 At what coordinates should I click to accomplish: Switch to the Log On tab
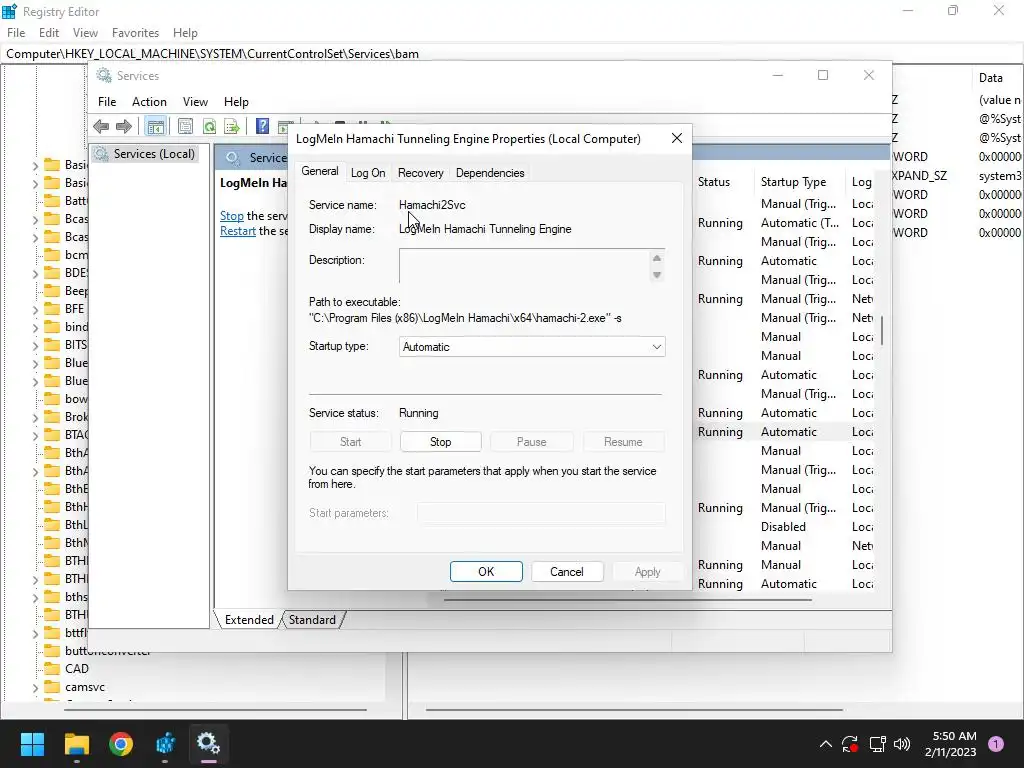368,173
